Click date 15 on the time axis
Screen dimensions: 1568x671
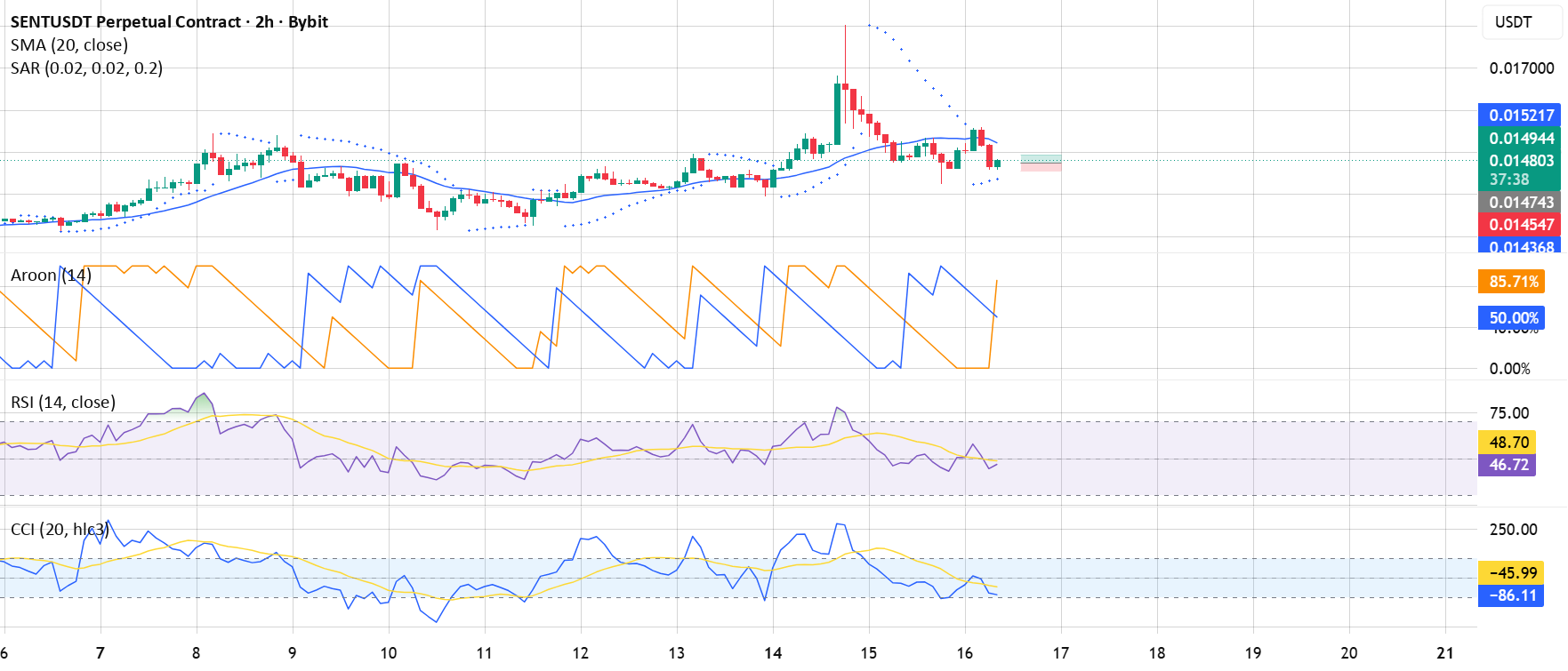point(869,653)
